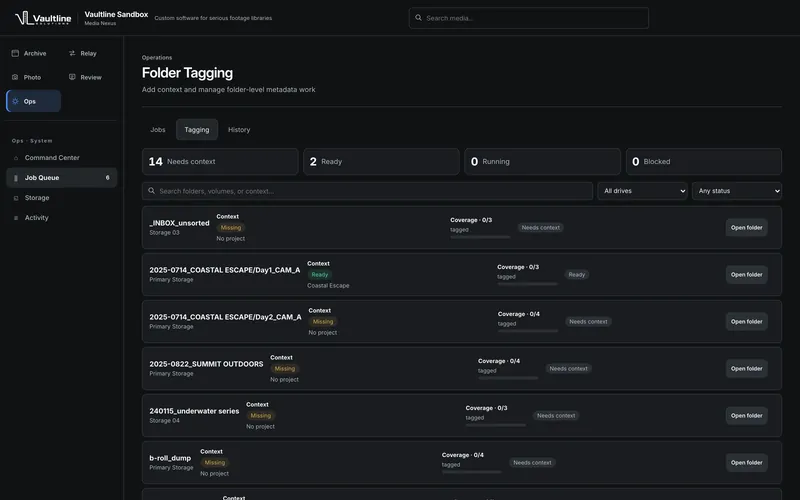
Task: Open folder for 240115_underwater series
Action: [x=746, y=415]
